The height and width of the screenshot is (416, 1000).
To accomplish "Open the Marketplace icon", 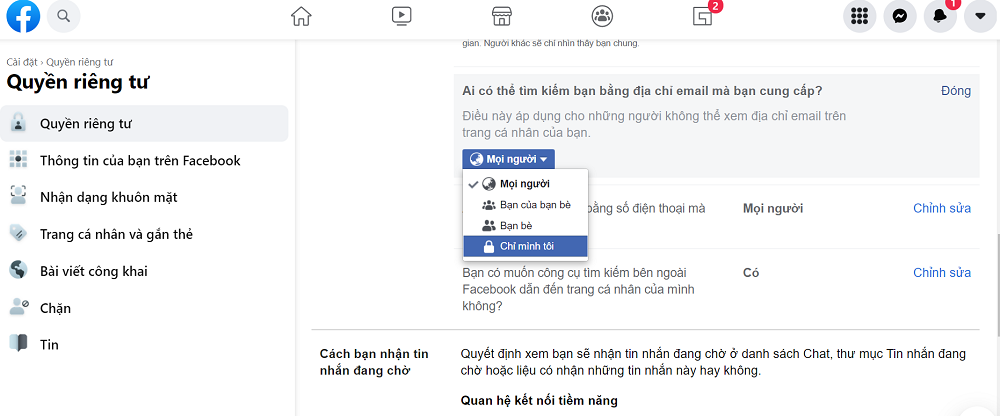I will pyautogui.click(x=501, y=16).
